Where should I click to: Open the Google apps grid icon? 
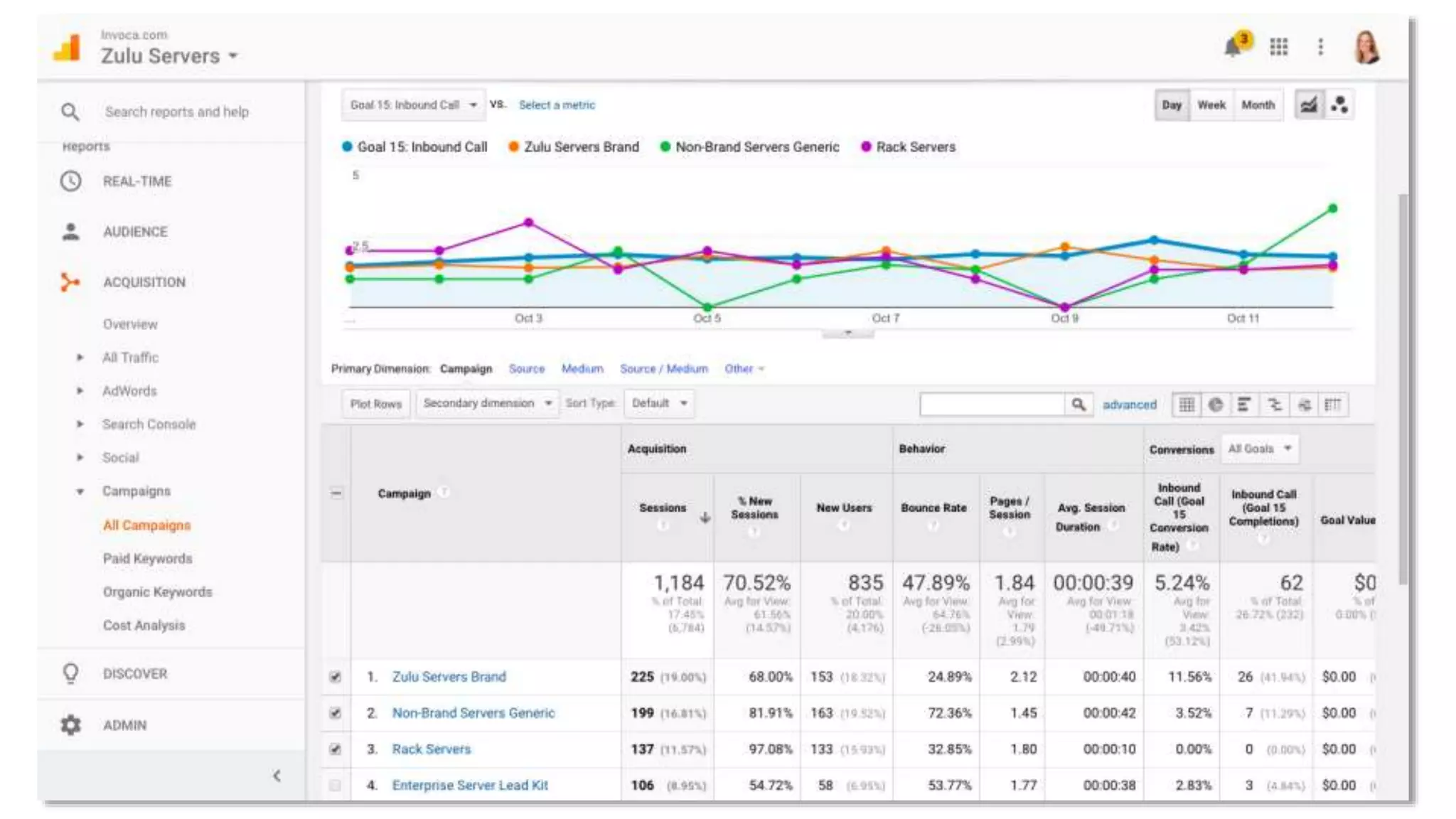pos(1278,47)
